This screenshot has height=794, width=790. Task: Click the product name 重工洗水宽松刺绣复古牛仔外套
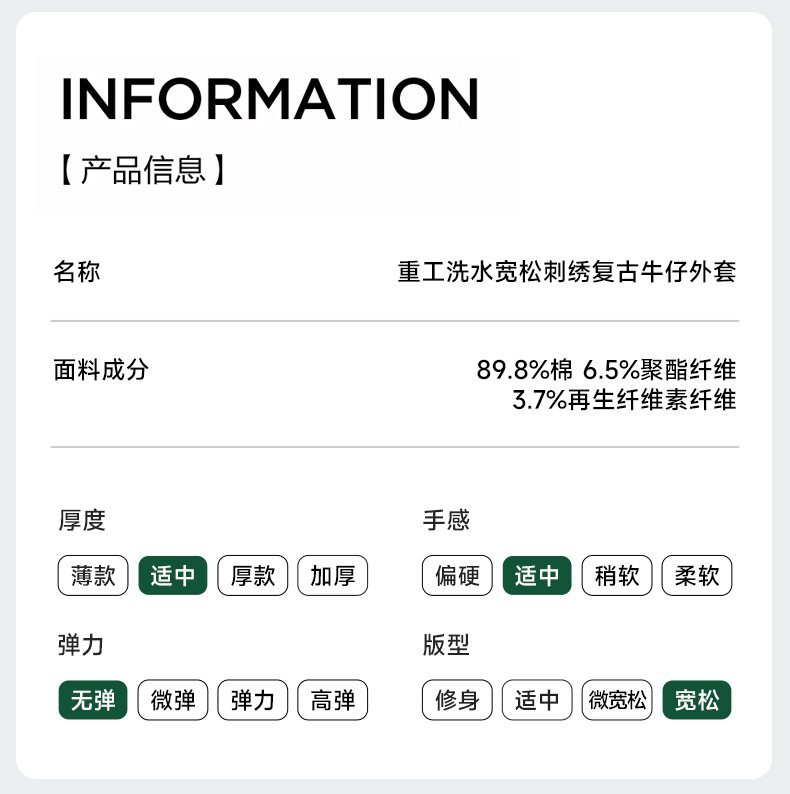[x=566, y=271]
